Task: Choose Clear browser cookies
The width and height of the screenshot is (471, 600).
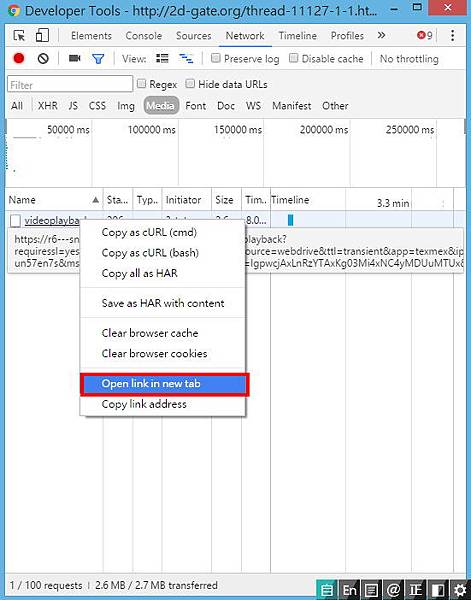Action: point(163,353)
